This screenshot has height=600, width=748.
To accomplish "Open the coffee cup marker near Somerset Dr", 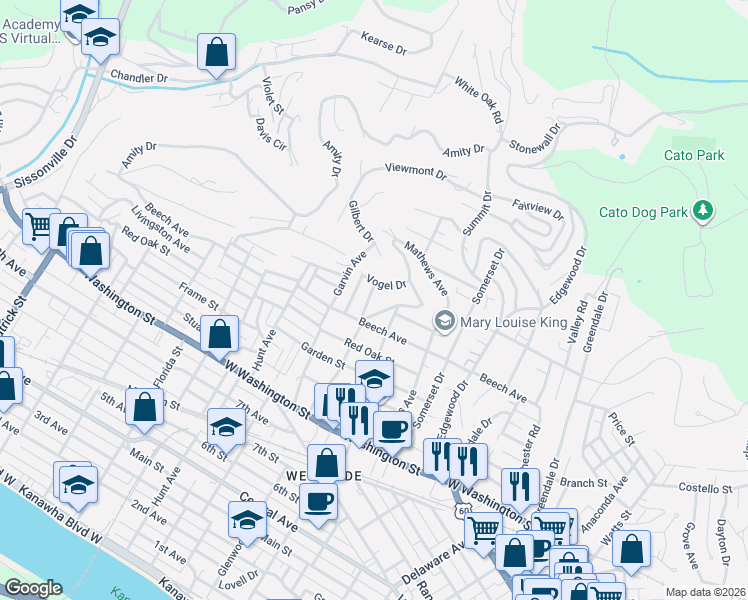I will click(x=392, y=432).
